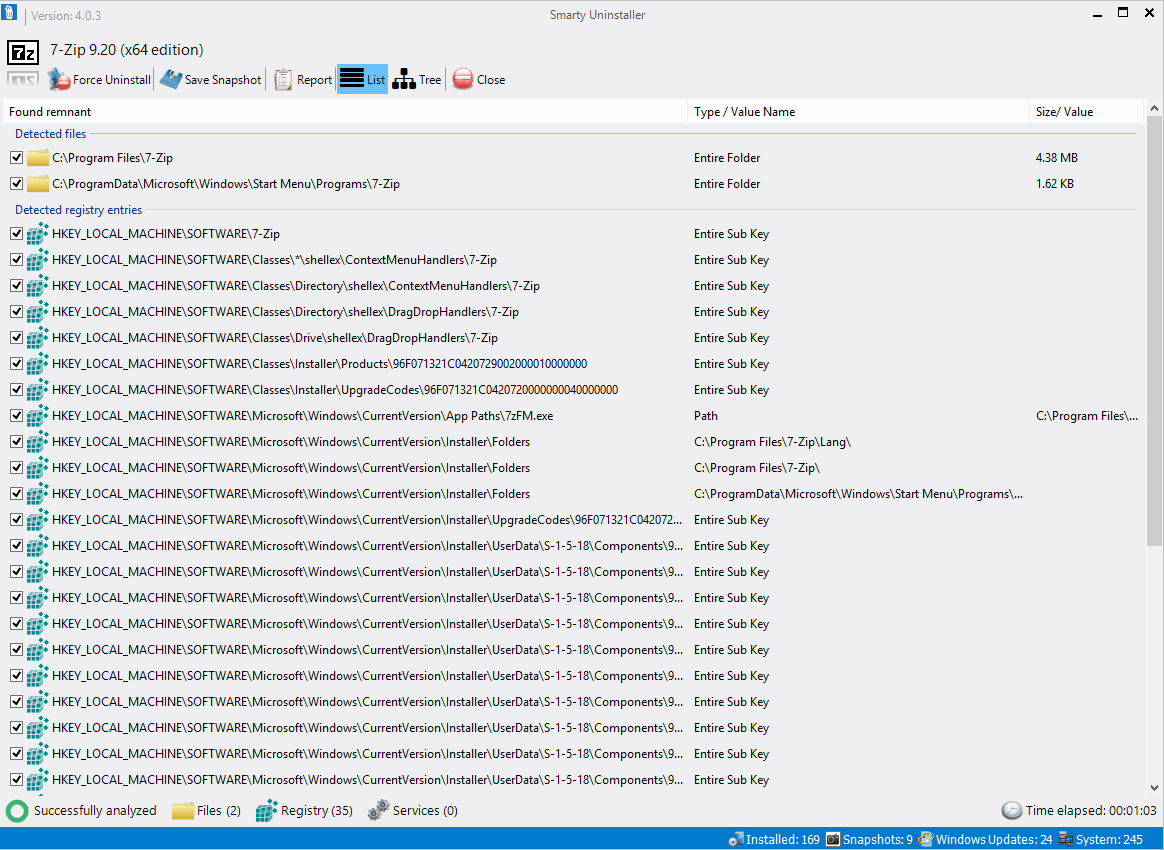
Task: Toggle checkbox for Directory\shellex\ContextMenuHandlers\7-Zip
Action: pyautogui.click(x=16, y=286)
